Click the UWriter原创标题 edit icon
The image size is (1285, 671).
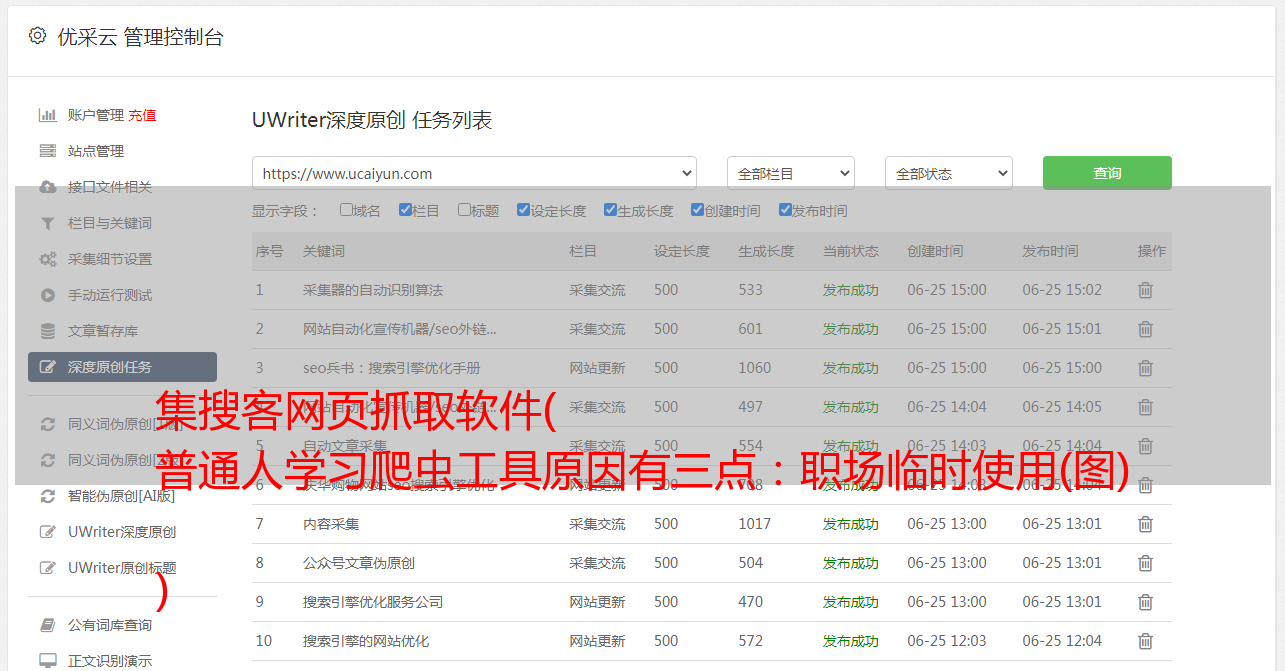tap(47, 568)
